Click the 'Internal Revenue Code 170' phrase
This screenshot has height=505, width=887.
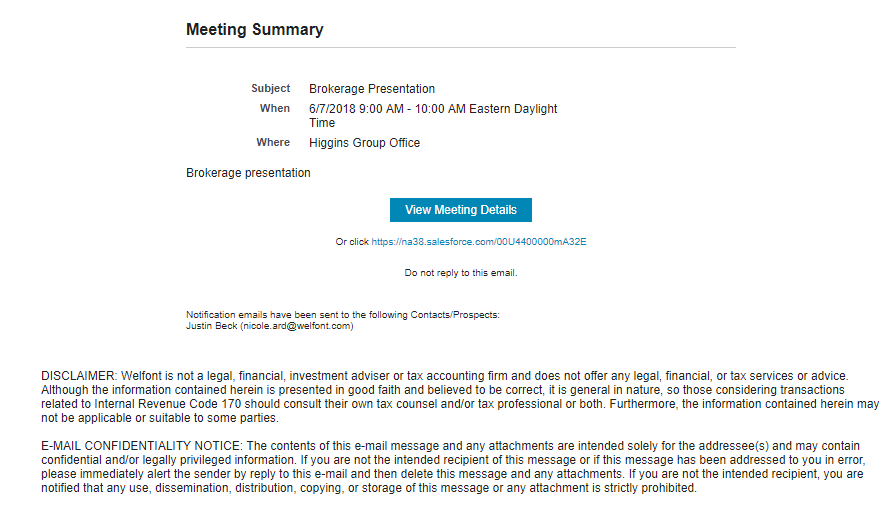point(167,404)
